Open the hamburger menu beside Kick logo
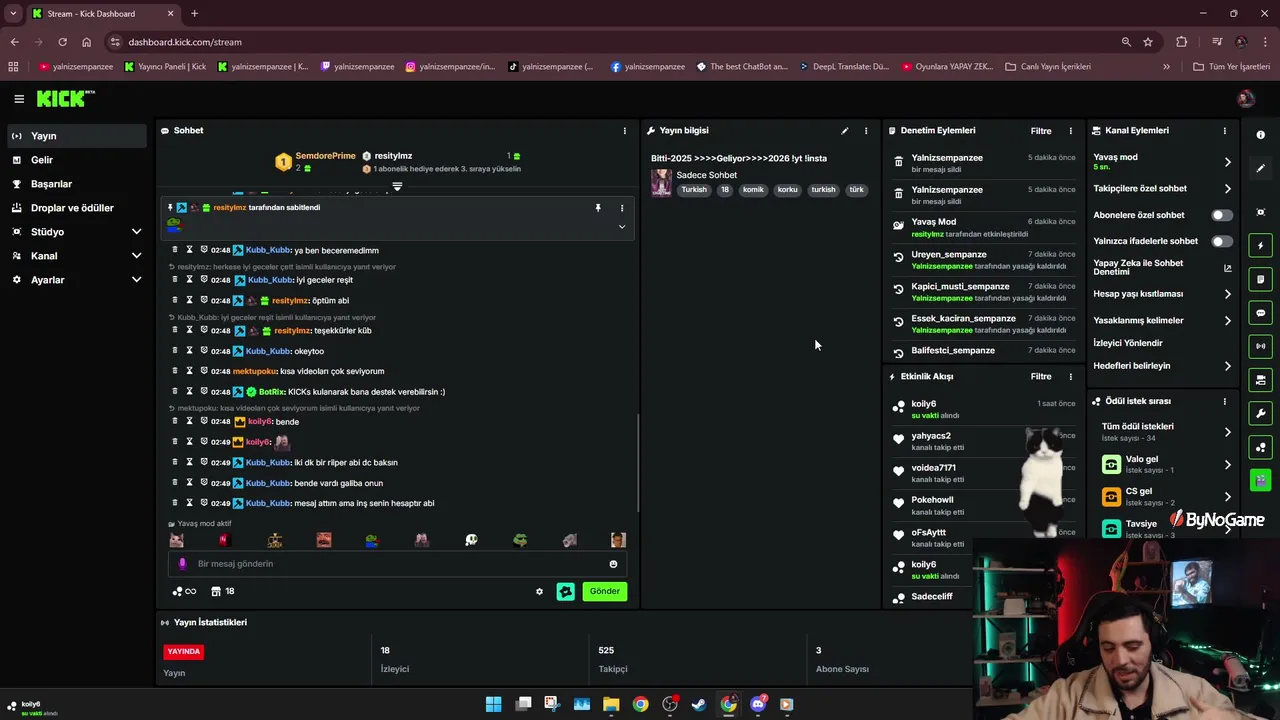The height and width of the screenshot is (720, 1280). coord(18,99)
